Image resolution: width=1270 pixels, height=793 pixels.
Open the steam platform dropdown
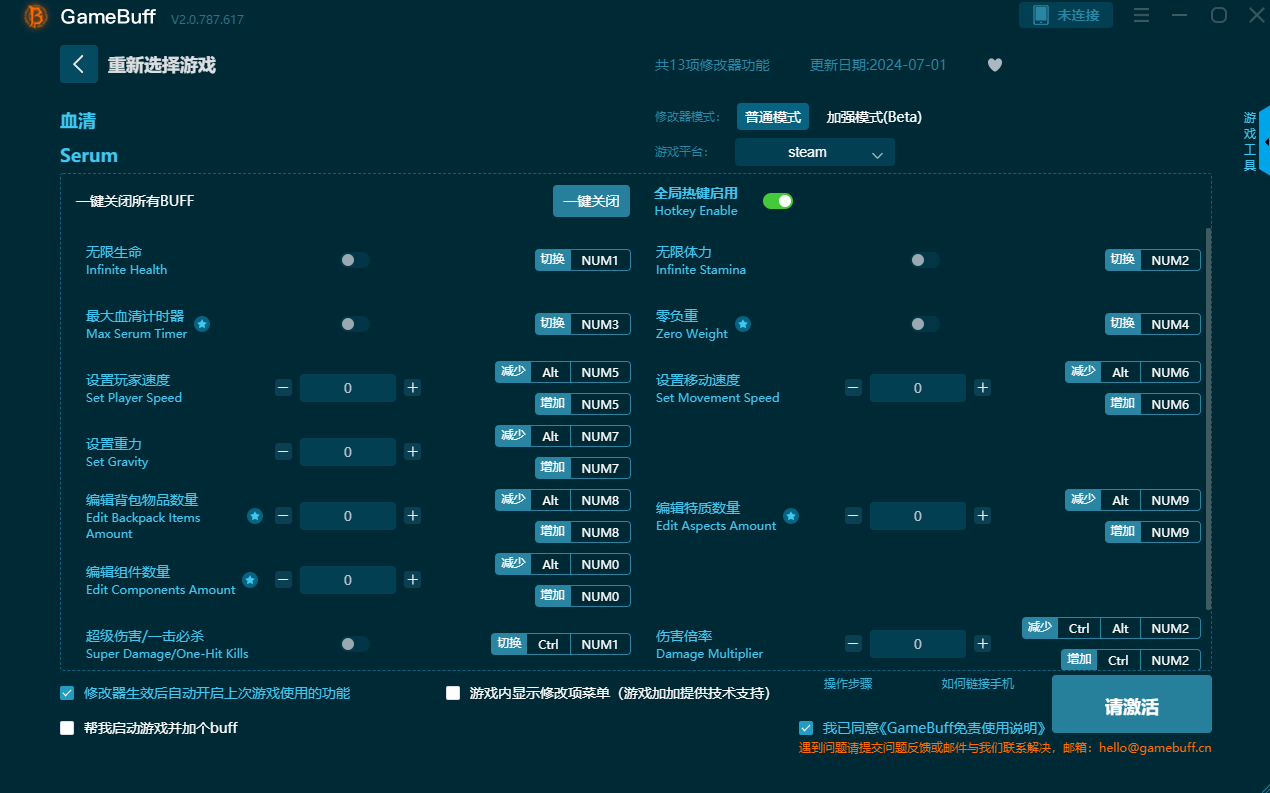point(815,152)
